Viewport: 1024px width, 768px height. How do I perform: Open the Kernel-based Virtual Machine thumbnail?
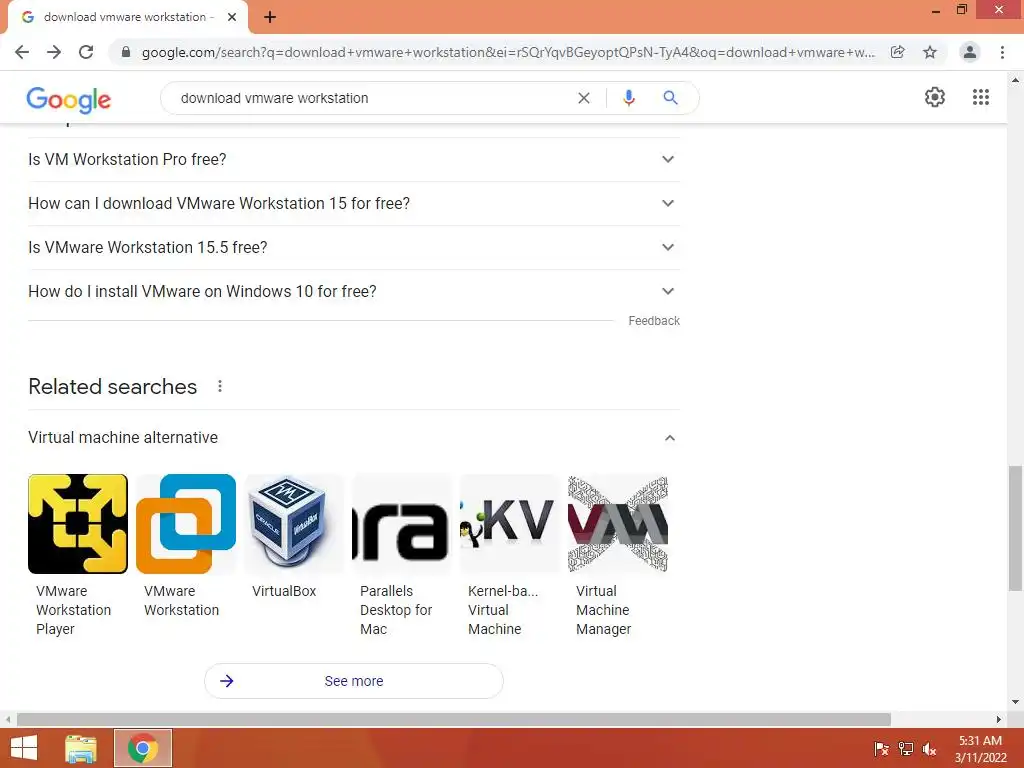coord(509,524)
